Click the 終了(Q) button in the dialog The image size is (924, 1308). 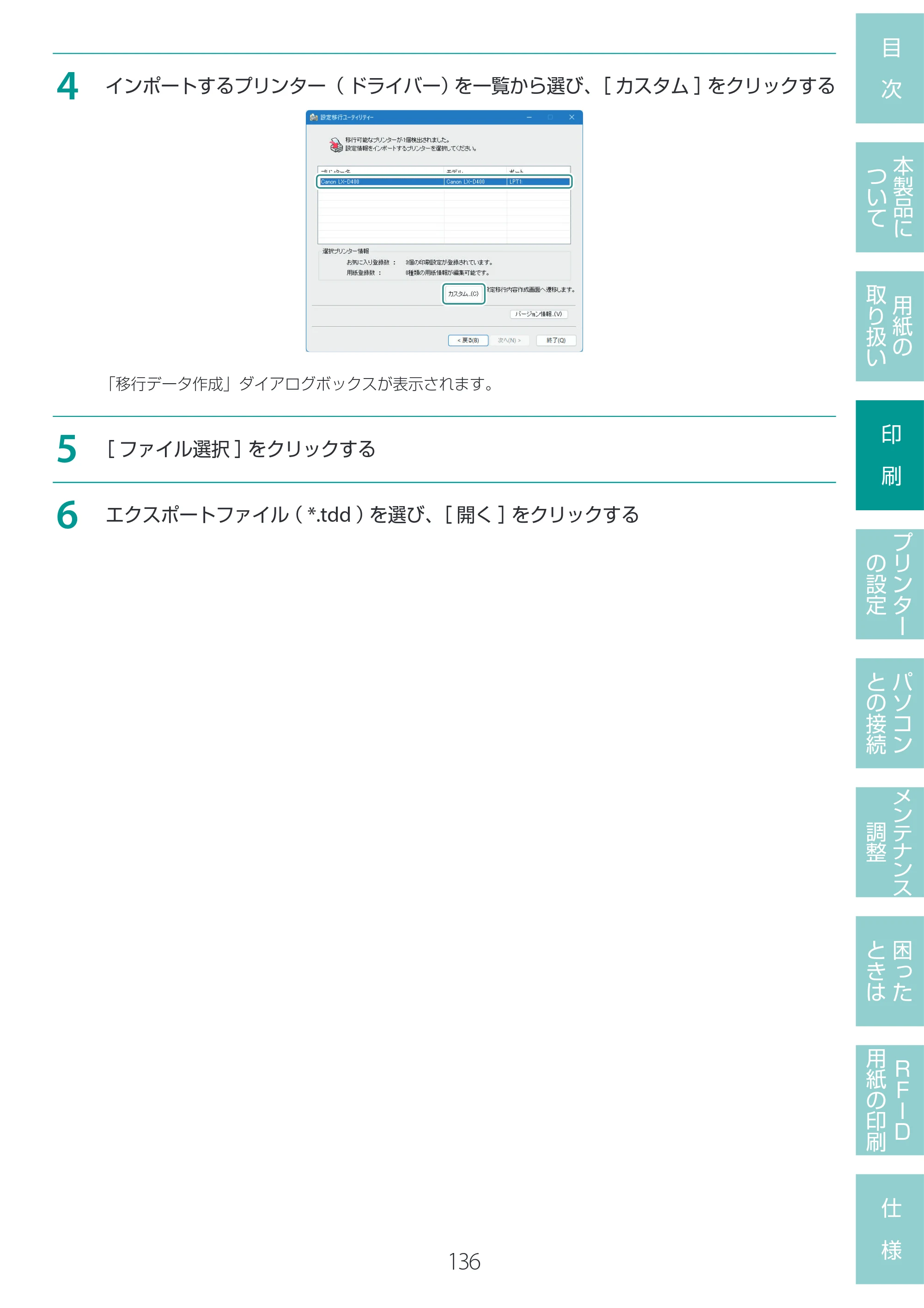[556, 340]
